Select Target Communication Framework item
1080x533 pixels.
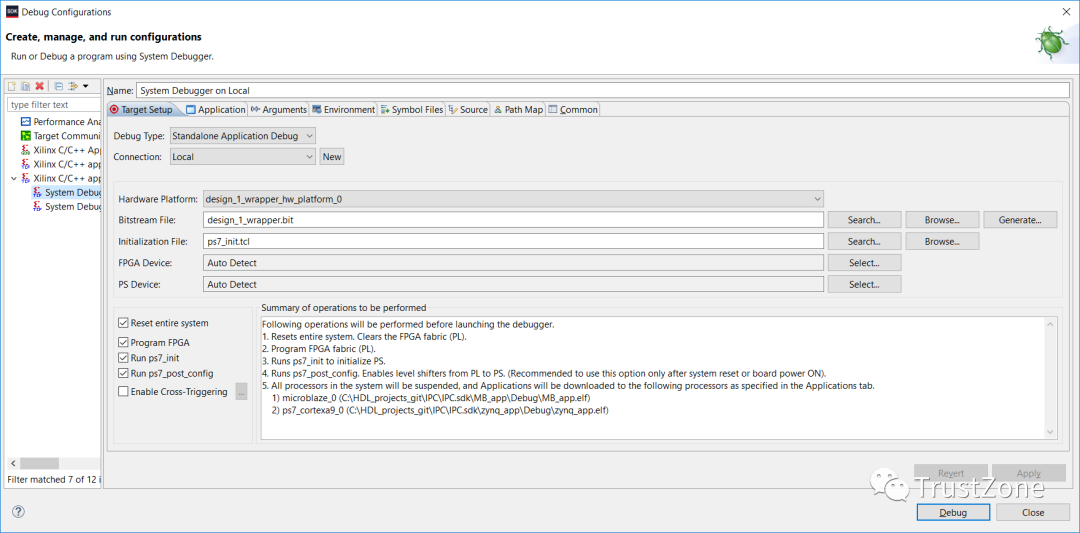click(61, 136)
